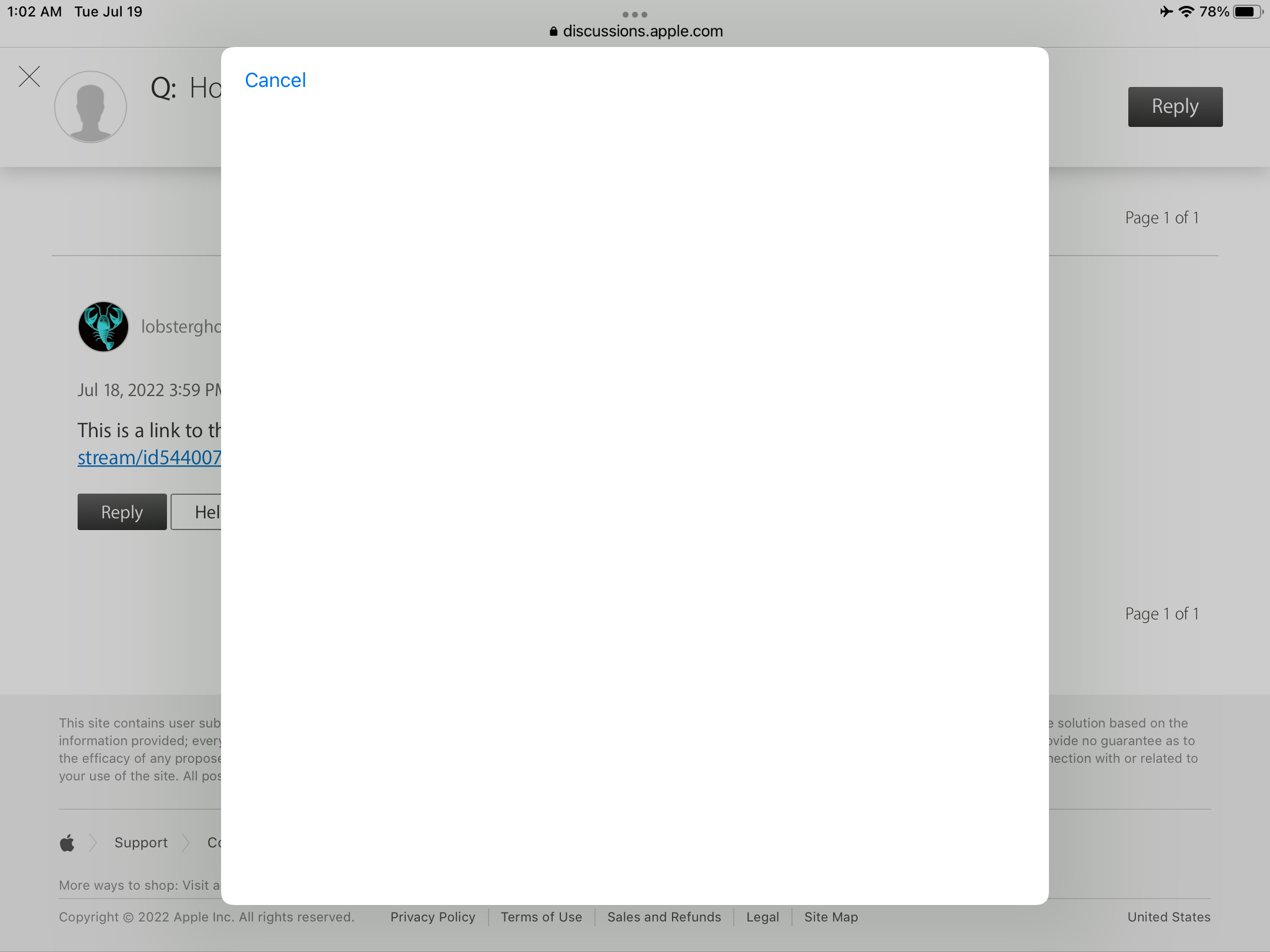Open the Sales and Refunds link
This screenshot has width=1270, height=952.
664,917
